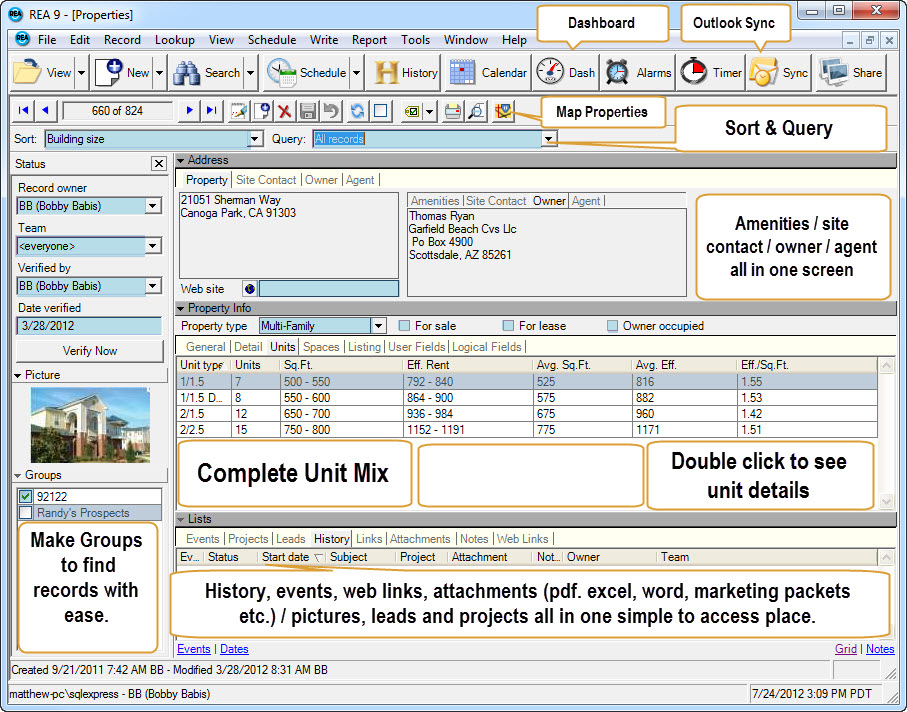Click the Share monitors icon
Screen dimensions: 907x712
834,73
